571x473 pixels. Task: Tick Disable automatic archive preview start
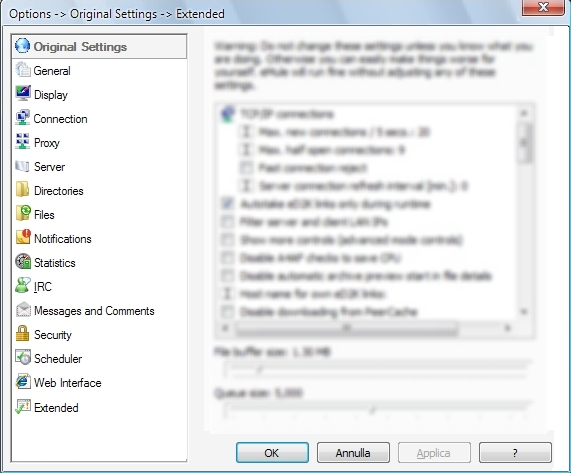228,276
